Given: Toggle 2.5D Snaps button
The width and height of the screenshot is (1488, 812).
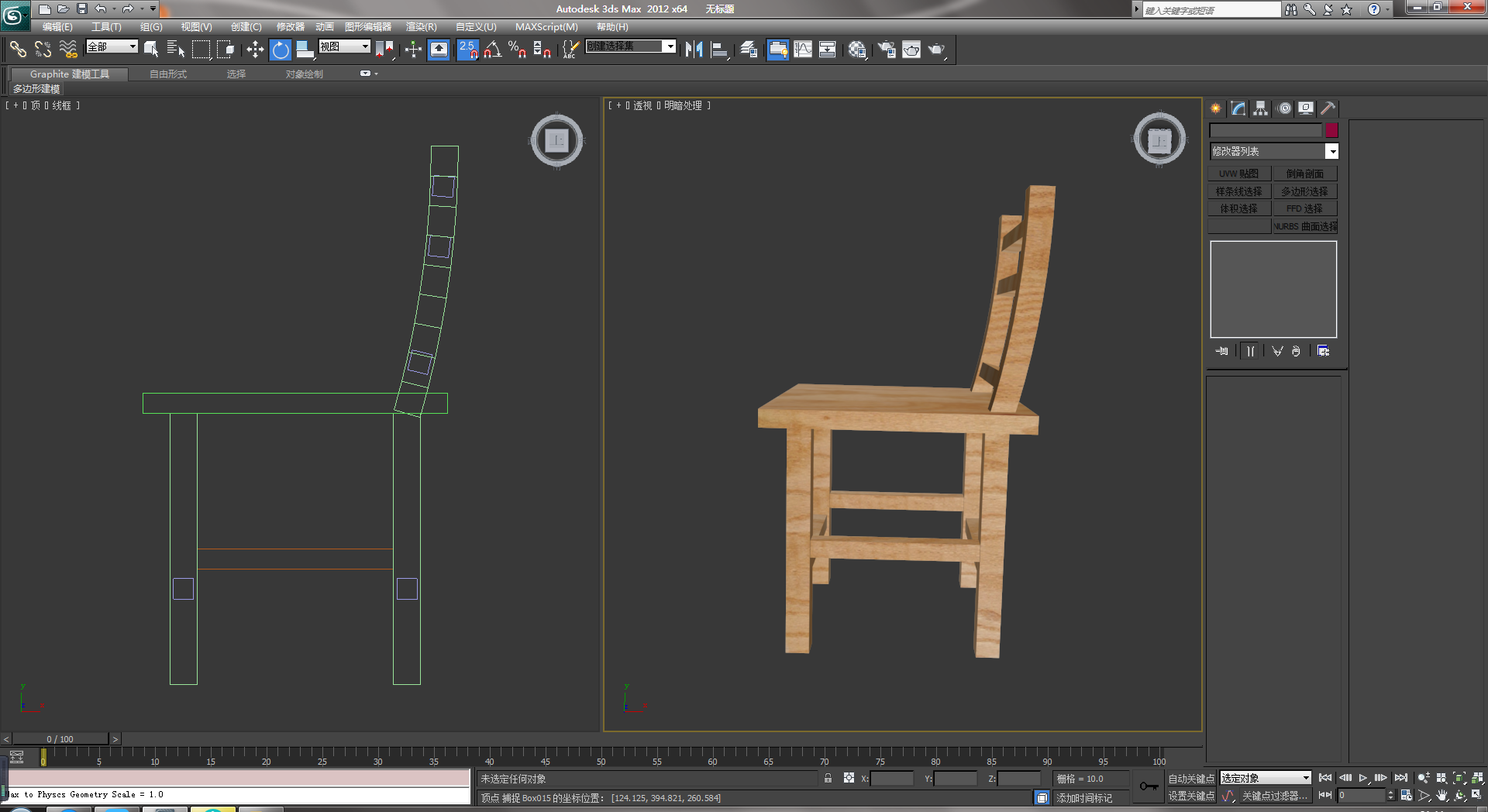Looking at the screenshot, I should click(468, 50).
